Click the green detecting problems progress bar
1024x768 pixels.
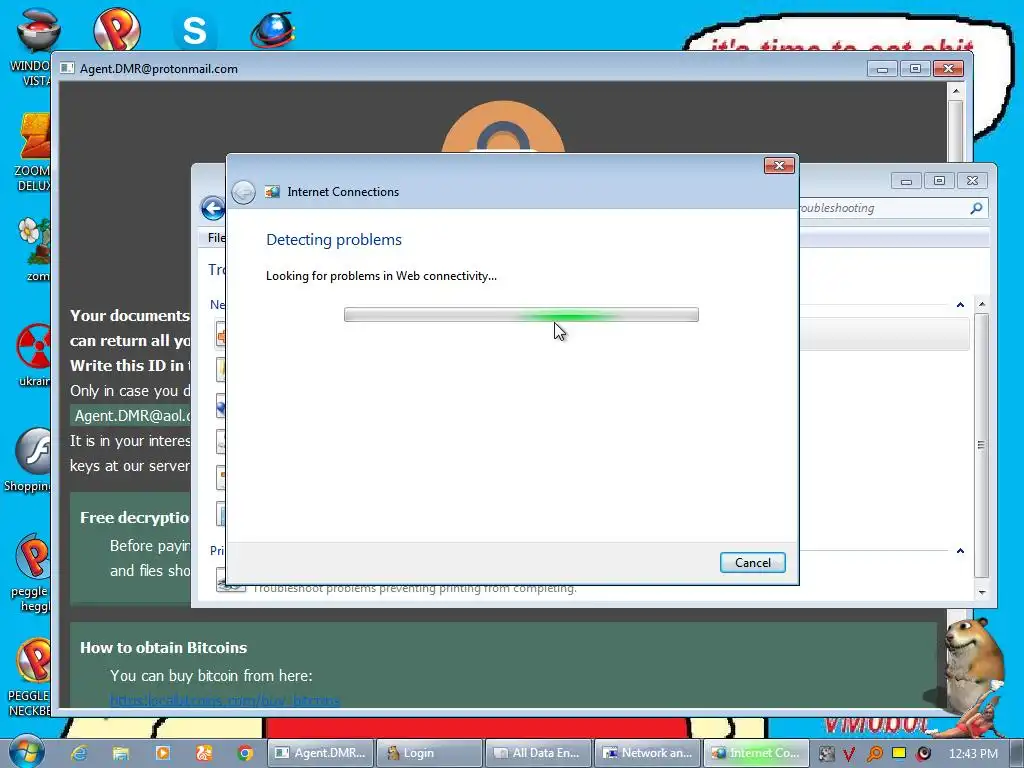click(x=521, y=315)
